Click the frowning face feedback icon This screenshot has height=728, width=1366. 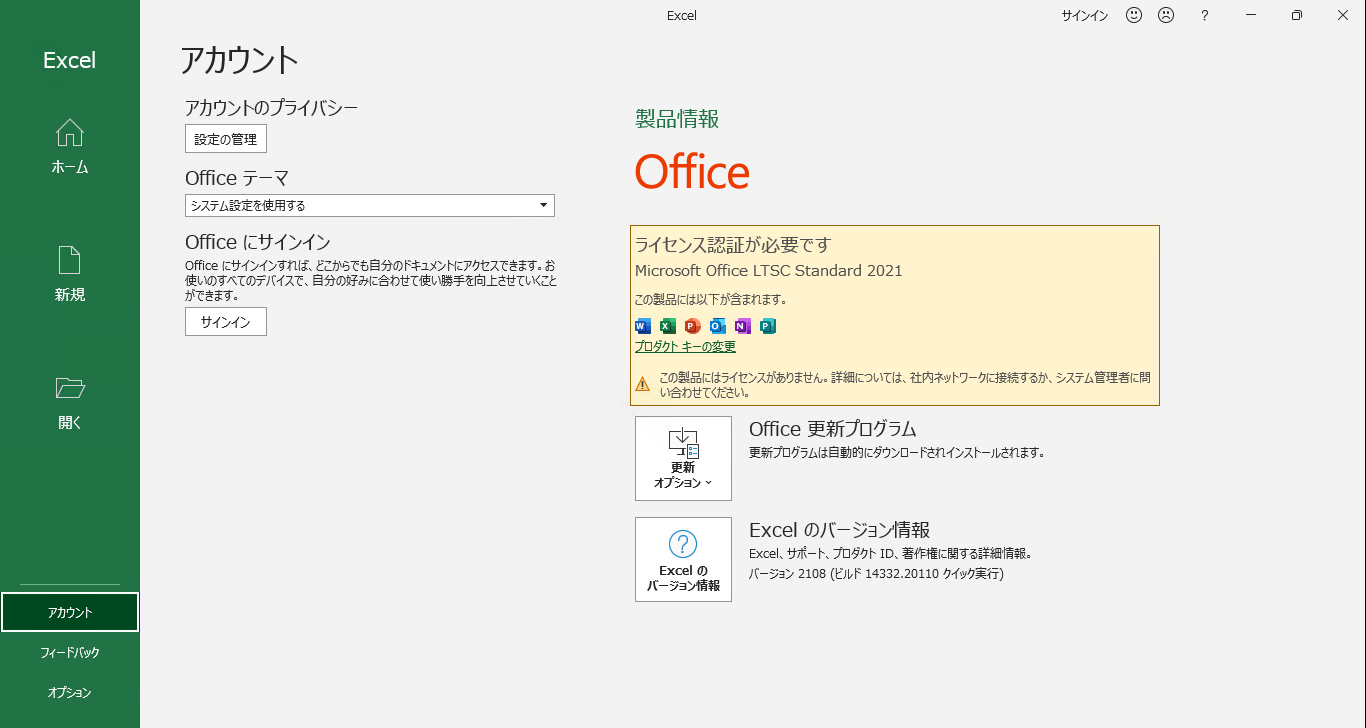coord(1166,15)
